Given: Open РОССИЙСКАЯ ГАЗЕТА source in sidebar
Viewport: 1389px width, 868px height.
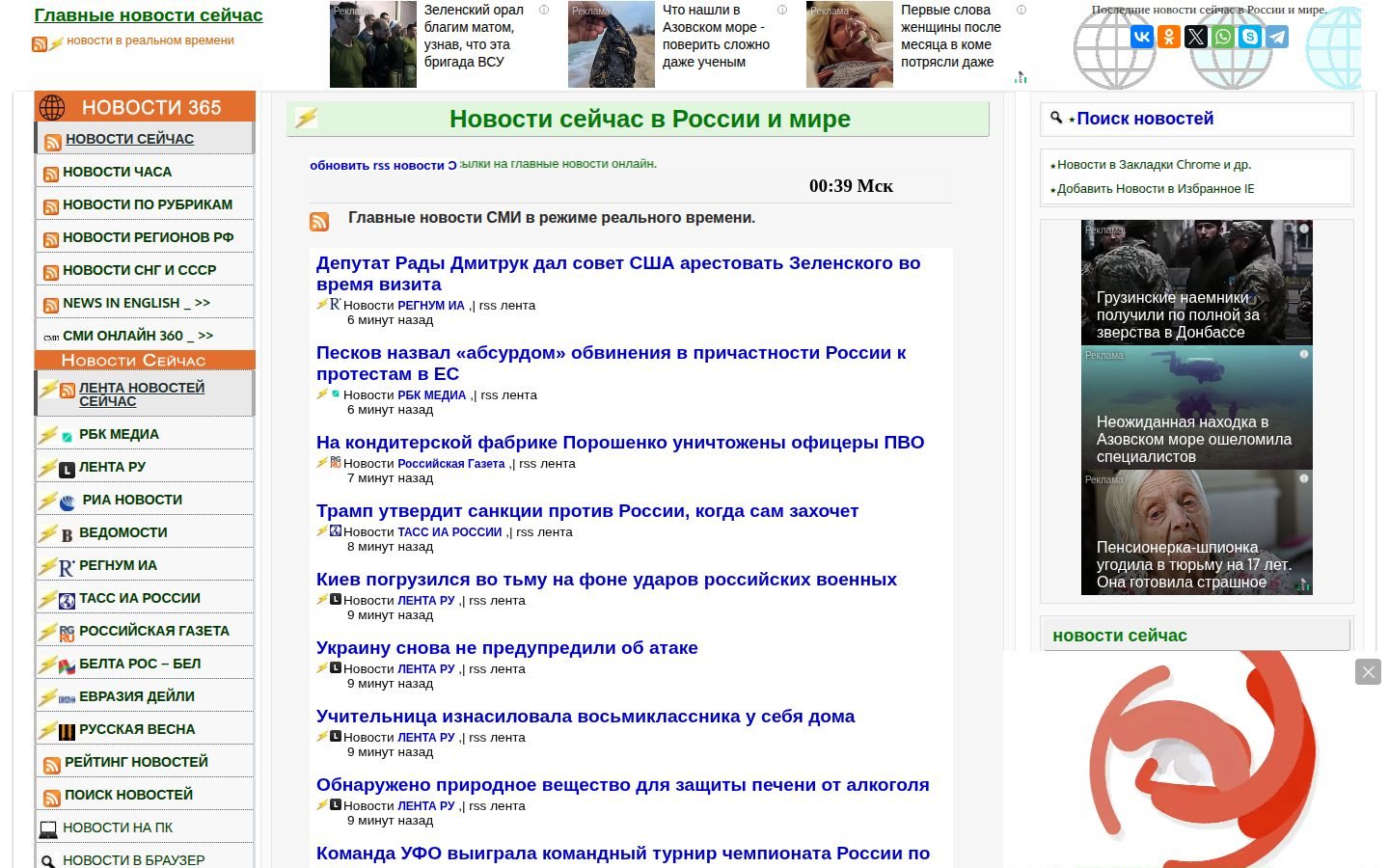Looking at the screenshot, I should (x=154, y=631).
